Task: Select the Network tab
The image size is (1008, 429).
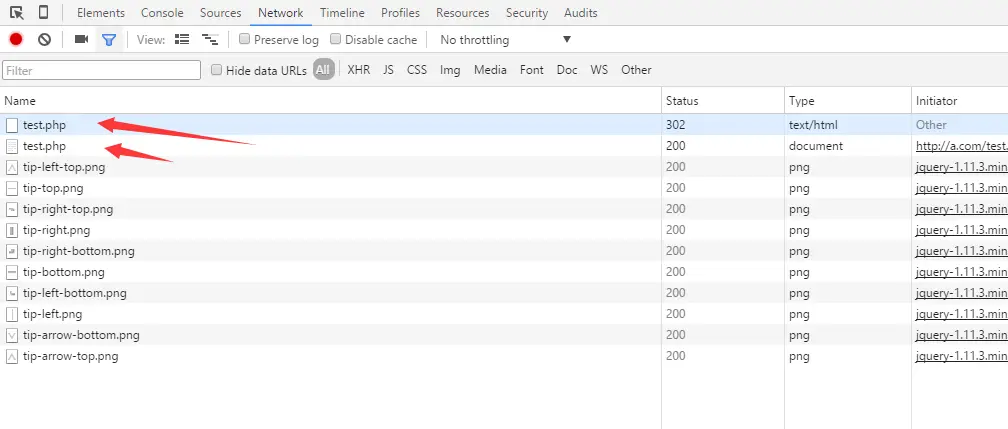Action: click(x=281, y=13)
